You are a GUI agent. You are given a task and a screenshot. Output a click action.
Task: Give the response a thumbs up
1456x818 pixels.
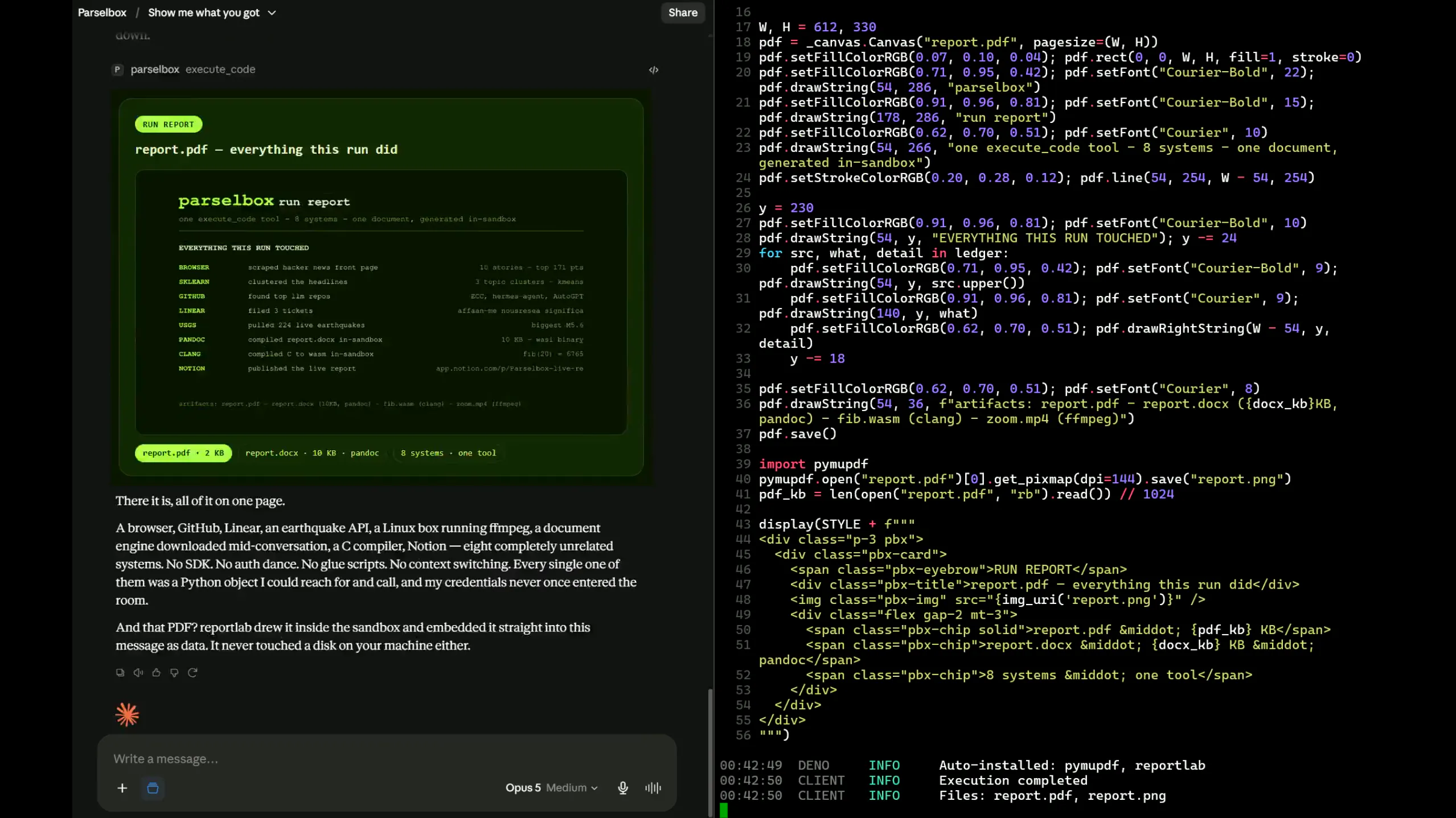(x=157, y=672)
